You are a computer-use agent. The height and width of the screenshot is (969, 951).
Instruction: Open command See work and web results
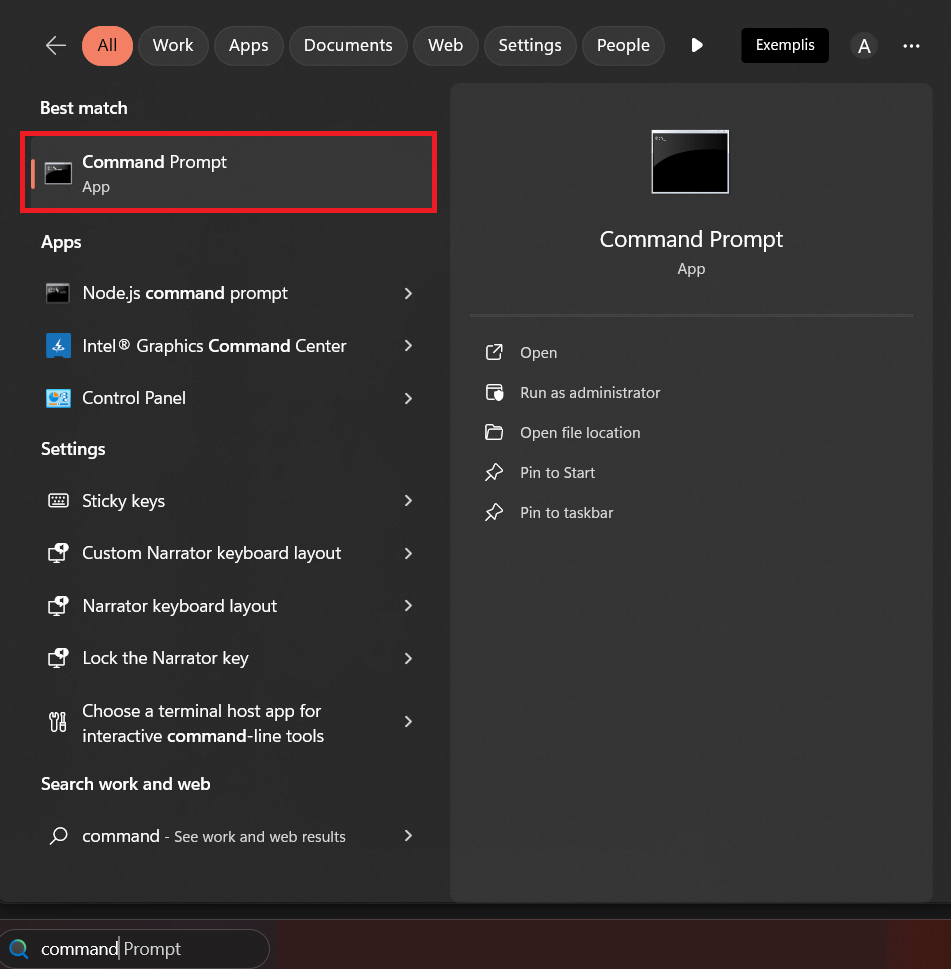point(229,836)
